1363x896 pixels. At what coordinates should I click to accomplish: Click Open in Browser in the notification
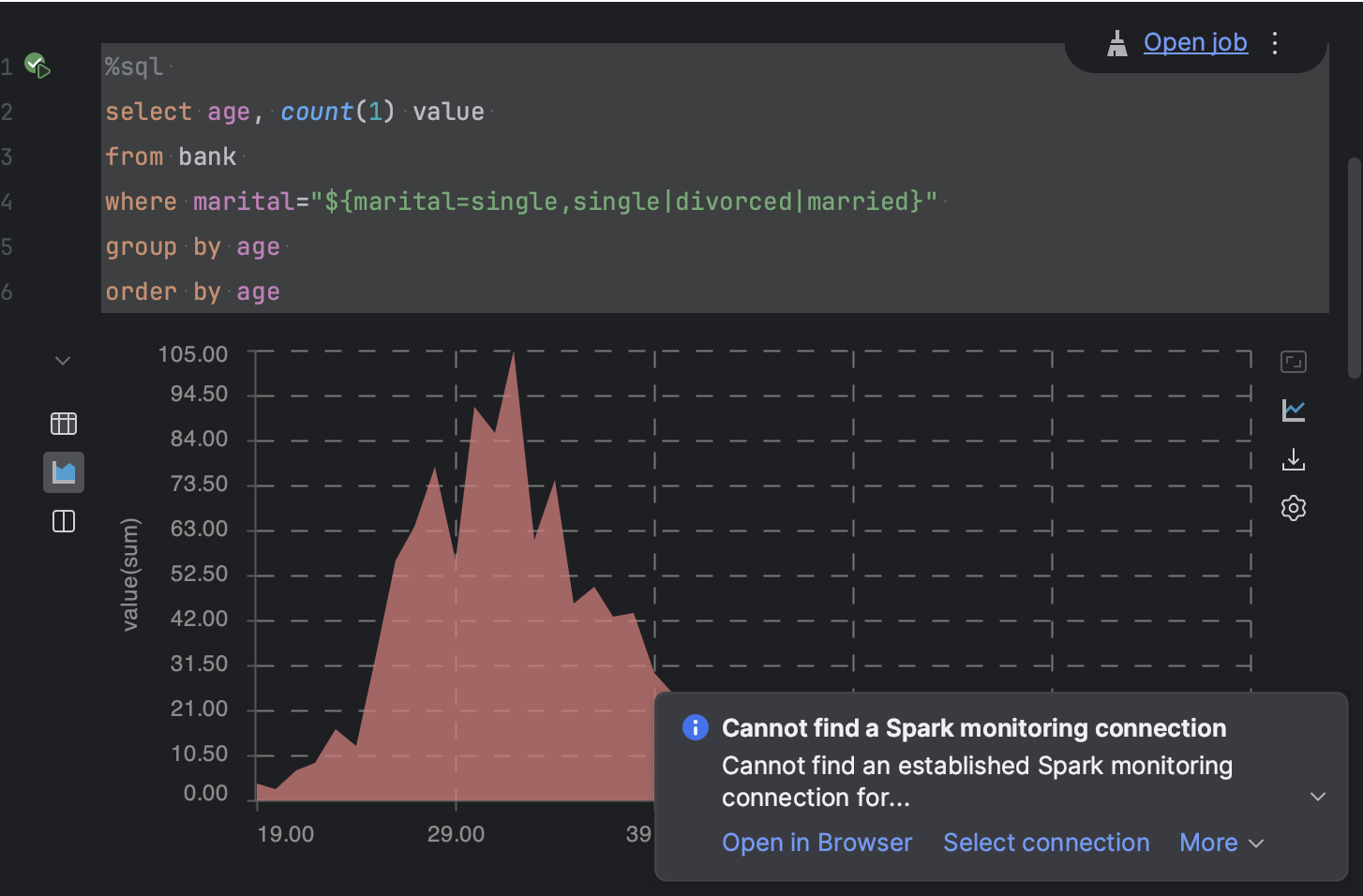click(x=816, y=843)
